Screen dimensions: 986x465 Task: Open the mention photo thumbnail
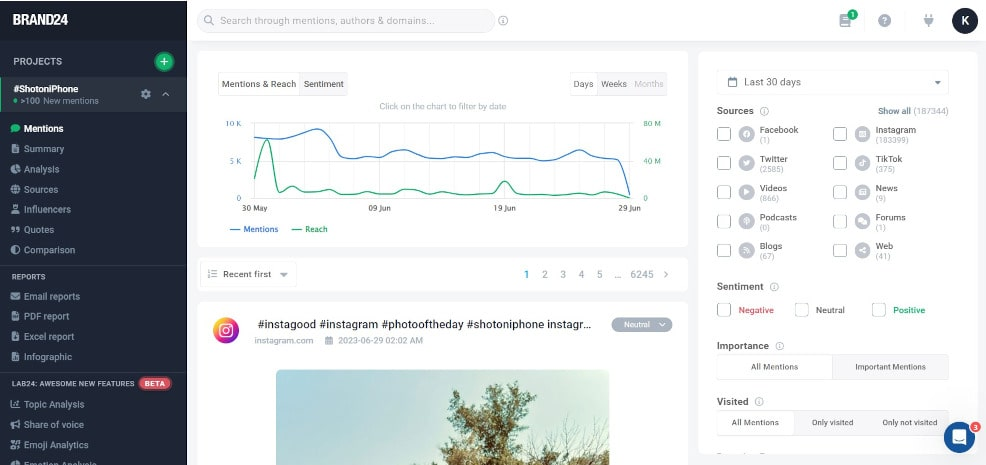[x=442, y=417]
